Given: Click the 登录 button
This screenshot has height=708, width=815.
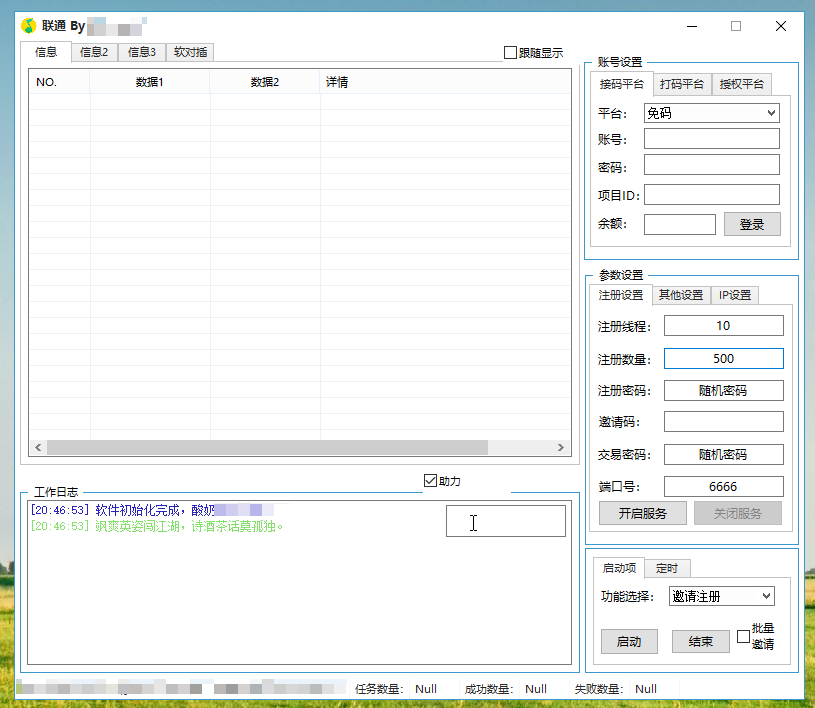Looking at the screenshot, I should click(x=752, y=225).
